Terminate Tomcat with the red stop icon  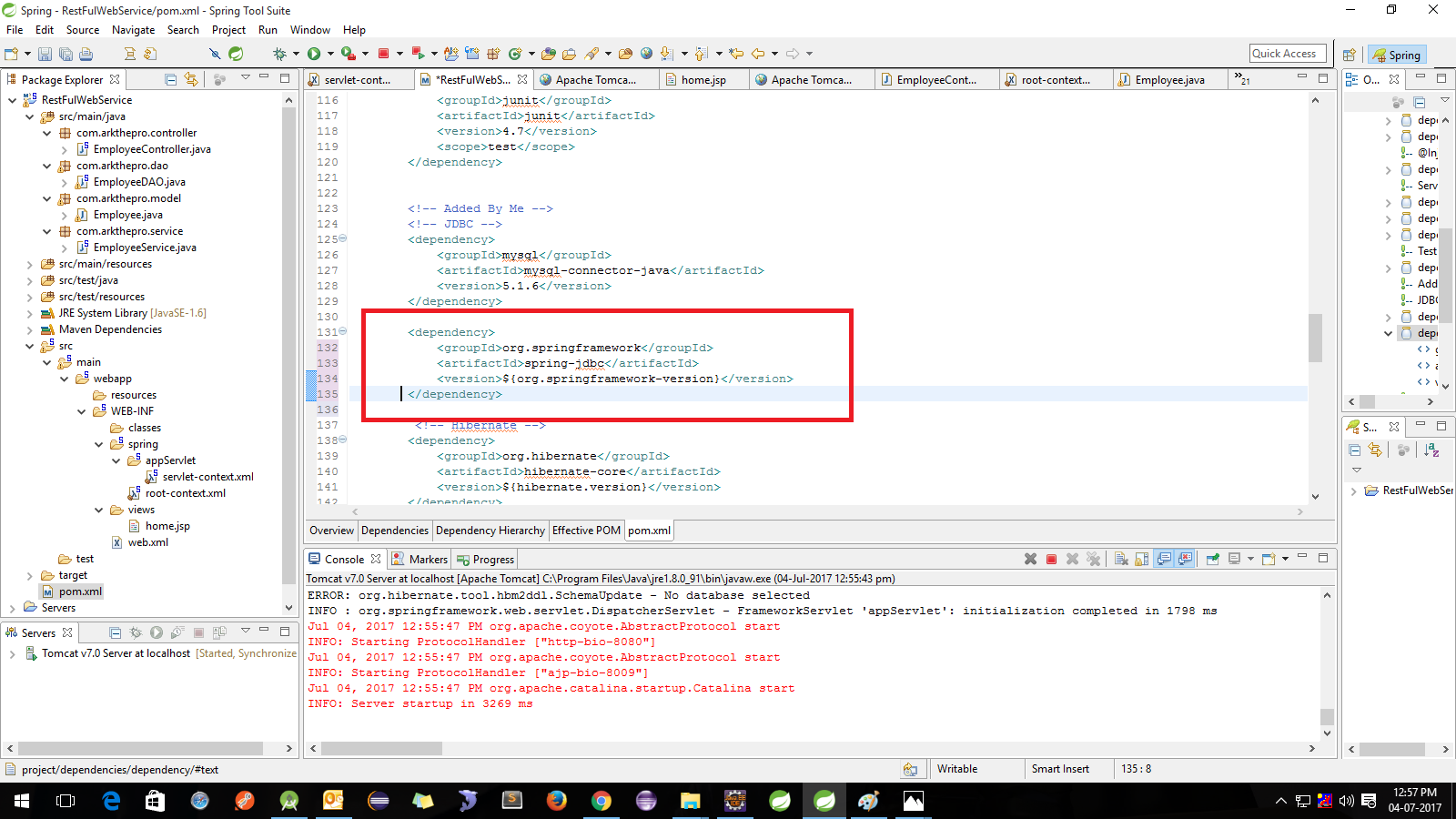coord(1052,559)
